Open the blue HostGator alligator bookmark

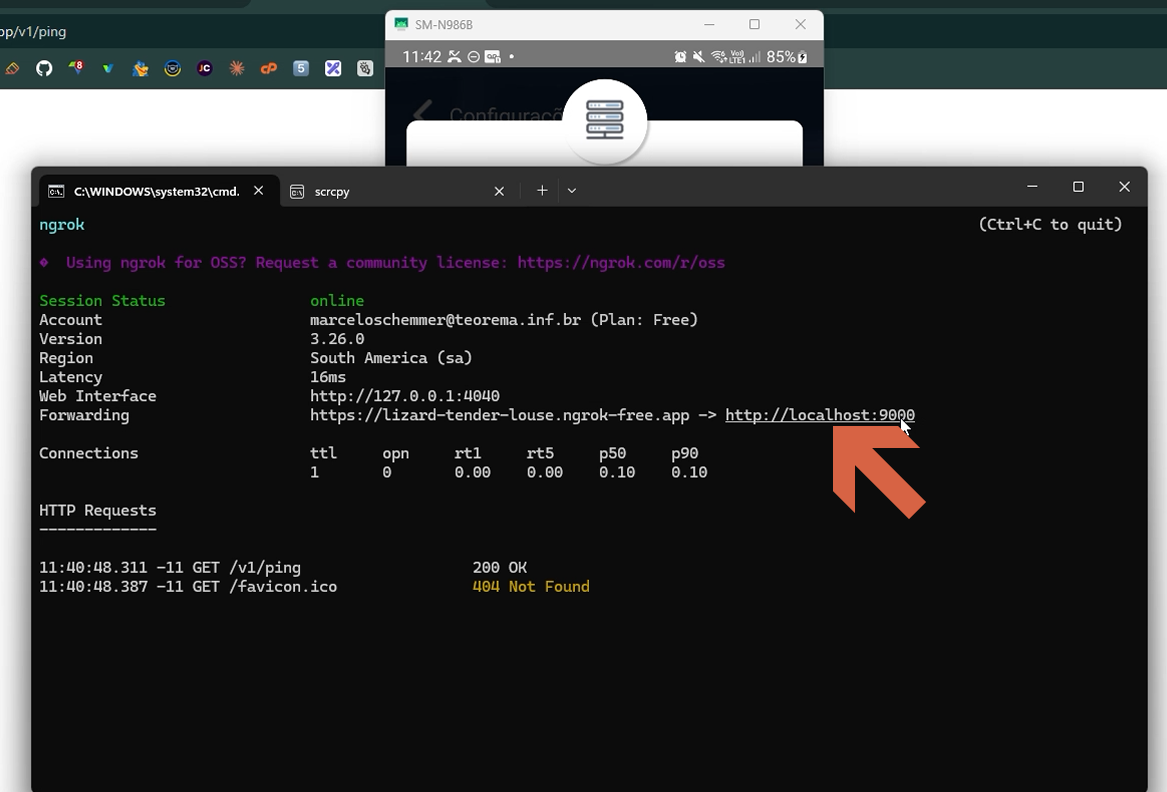(x=140, y=68)
